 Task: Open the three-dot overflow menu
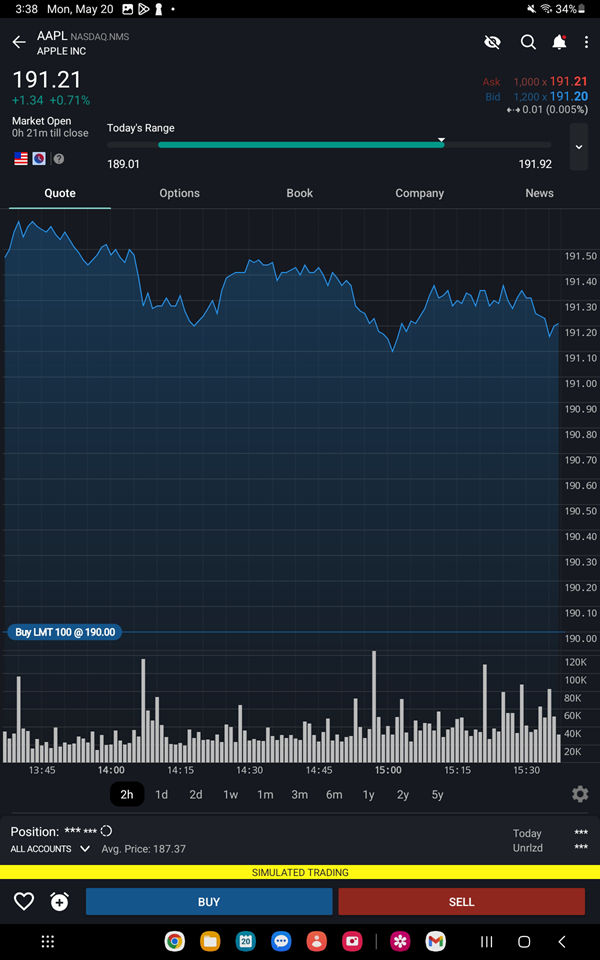pos(586,42)
